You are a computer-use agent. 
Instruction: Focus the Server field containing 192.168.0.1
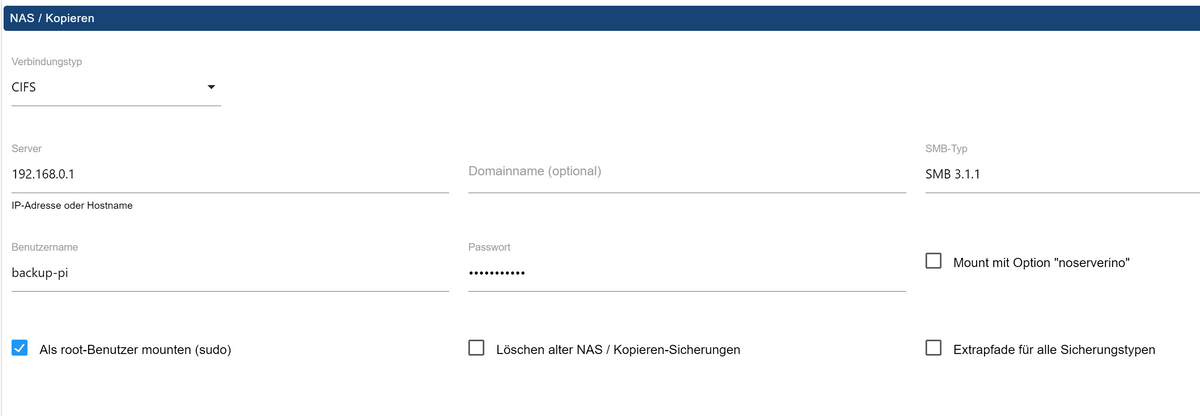pyautogui.click(x=229, y=174)
